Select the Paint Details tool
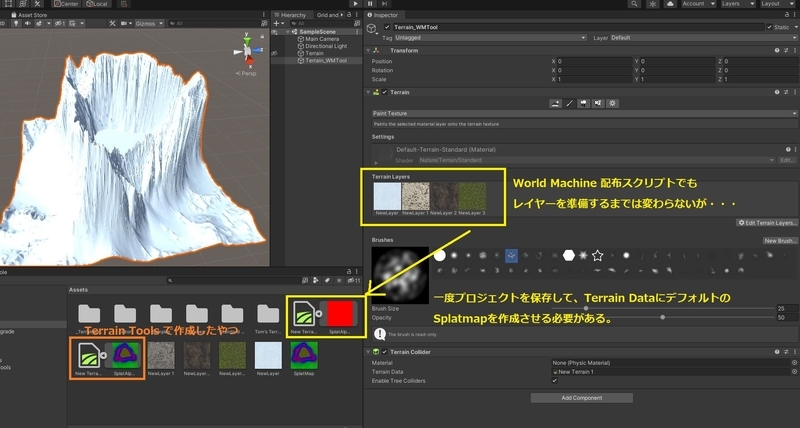This screenshot has width=800, height=428. [x=597, y=104]
